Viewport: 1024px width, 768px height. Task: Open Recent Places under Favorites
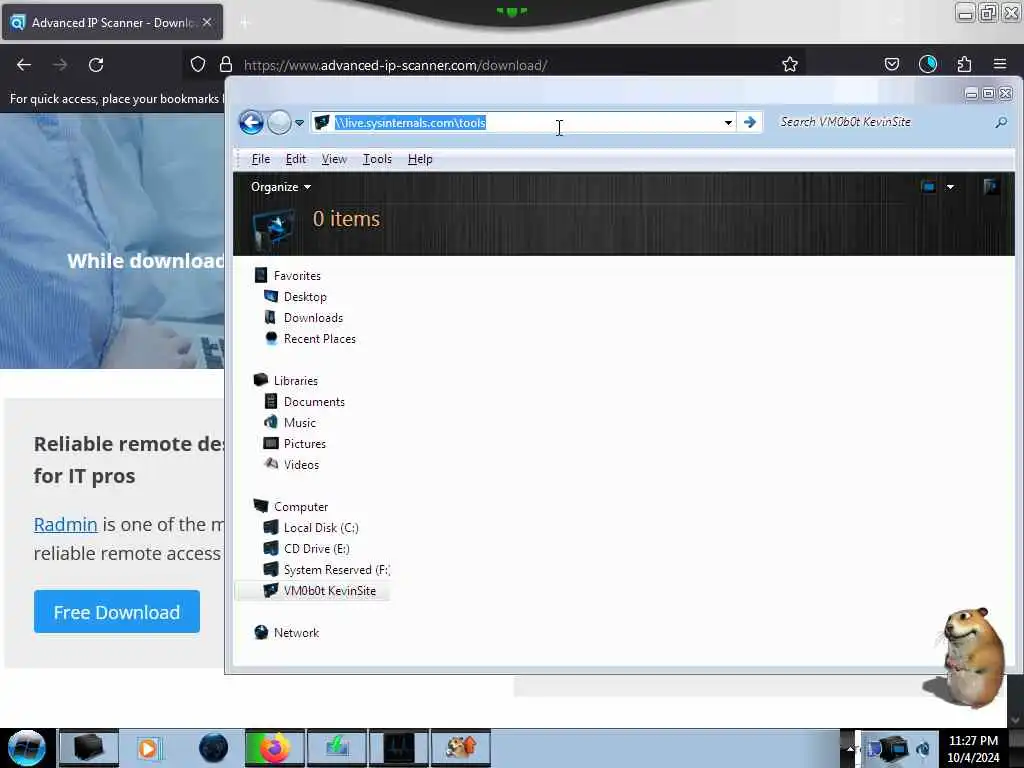[320, 338]
